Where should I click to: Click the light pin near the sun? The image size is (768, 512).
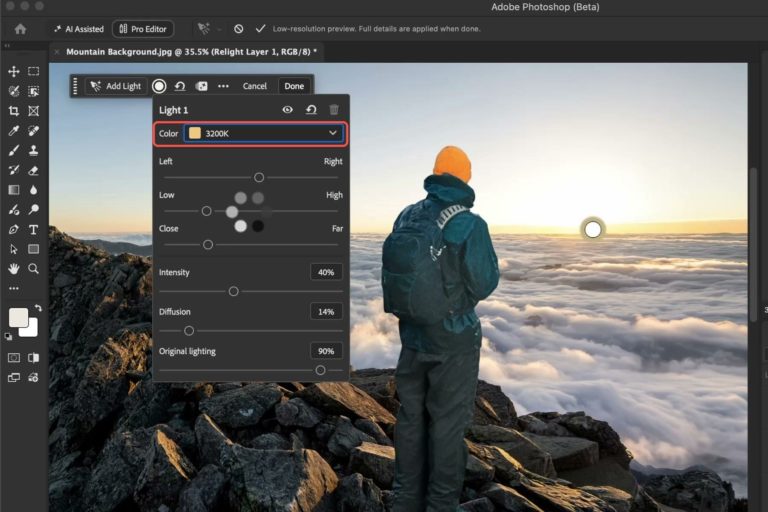click(x=593, y=229)
